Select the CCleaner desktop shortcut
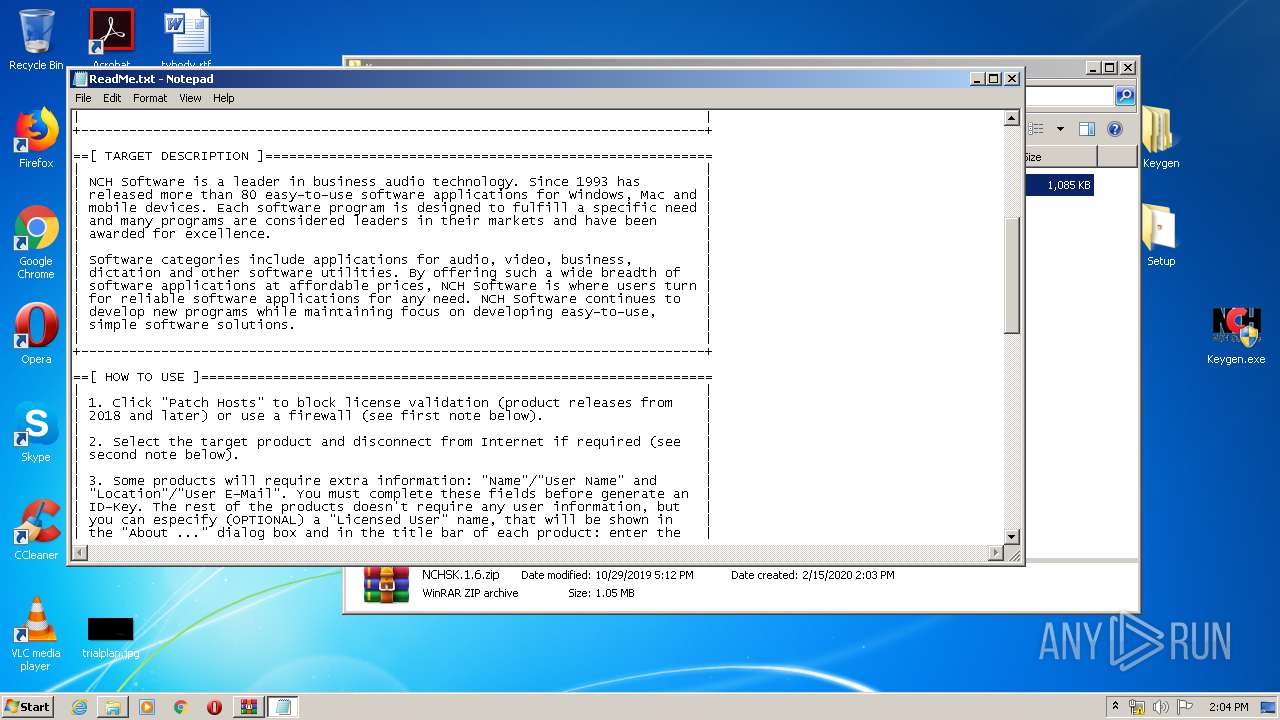Viewport: 1280px width, 720px height. pyautogui.click(x=36, y=530)
